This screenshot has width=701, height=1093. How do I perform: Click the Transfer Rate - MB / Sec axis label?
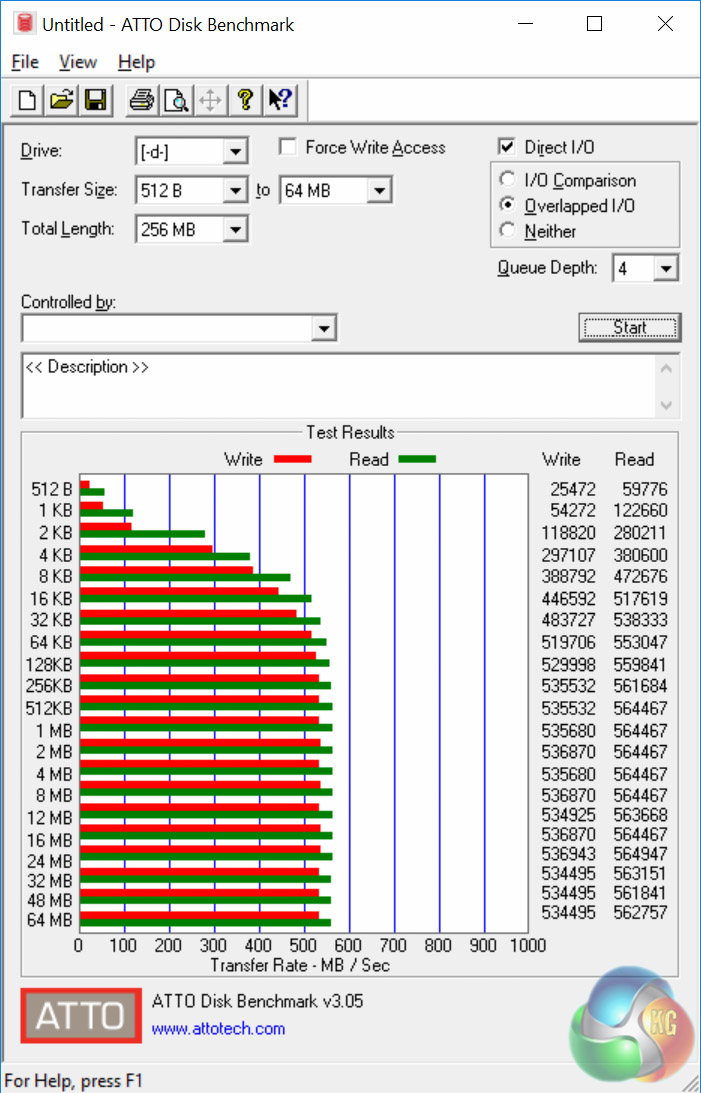tap(300, 965)
